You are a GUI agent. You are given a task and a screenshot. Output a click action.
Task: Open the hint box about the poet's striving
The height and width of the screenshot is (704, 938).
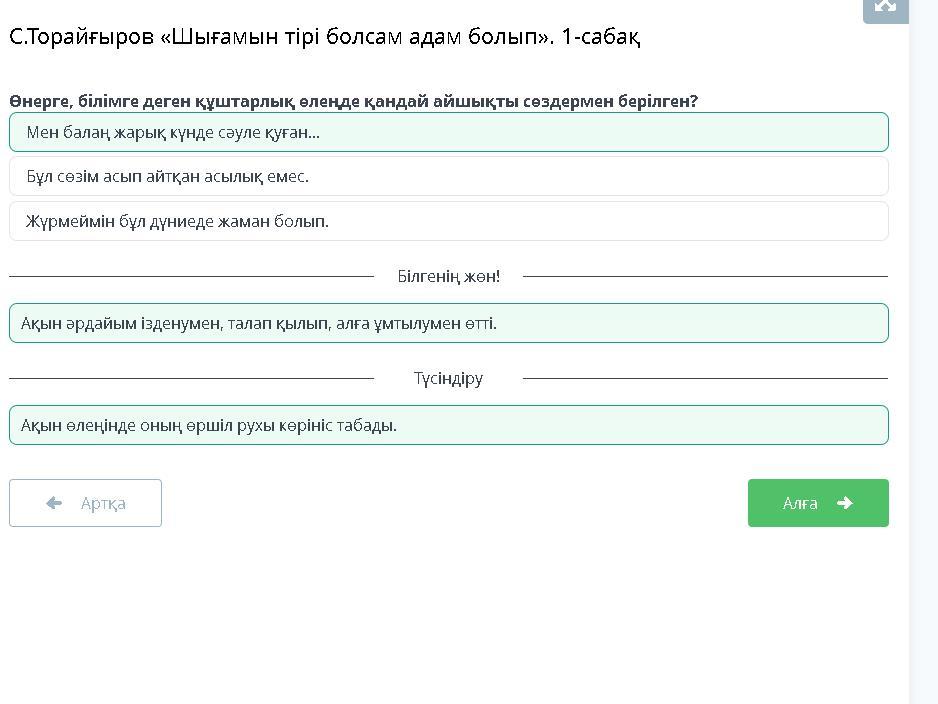(x=448, y=323)
